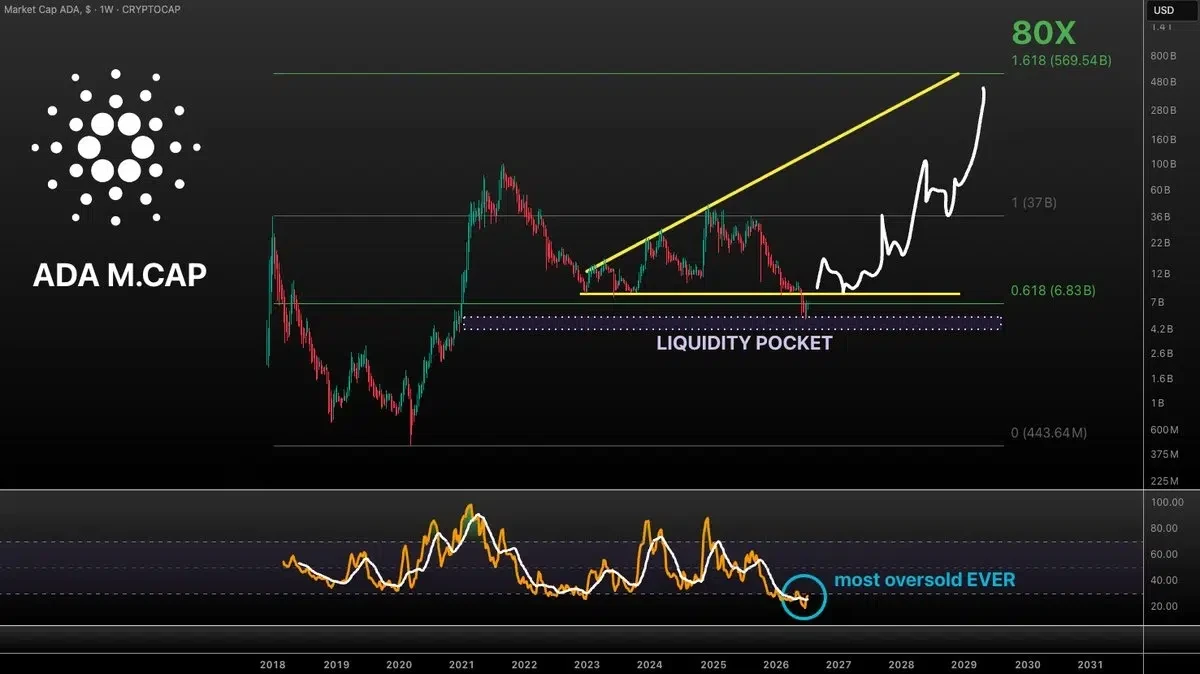This screenshot has width=1200, height=674.
Task: Click the 40.00 value on RSI scale
Action: pyautogui.click(x=1166, y=580)
